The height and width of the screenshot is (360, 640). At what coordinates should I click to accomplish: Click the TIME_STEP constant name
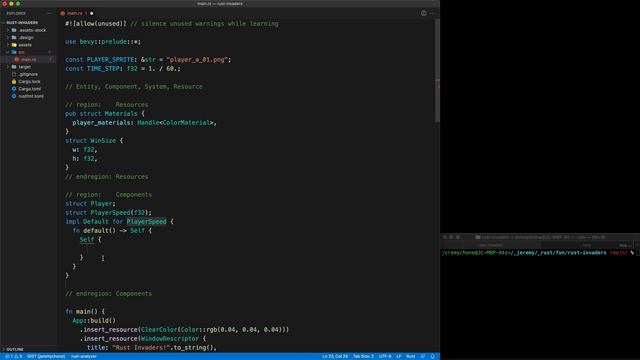point(103,69)
